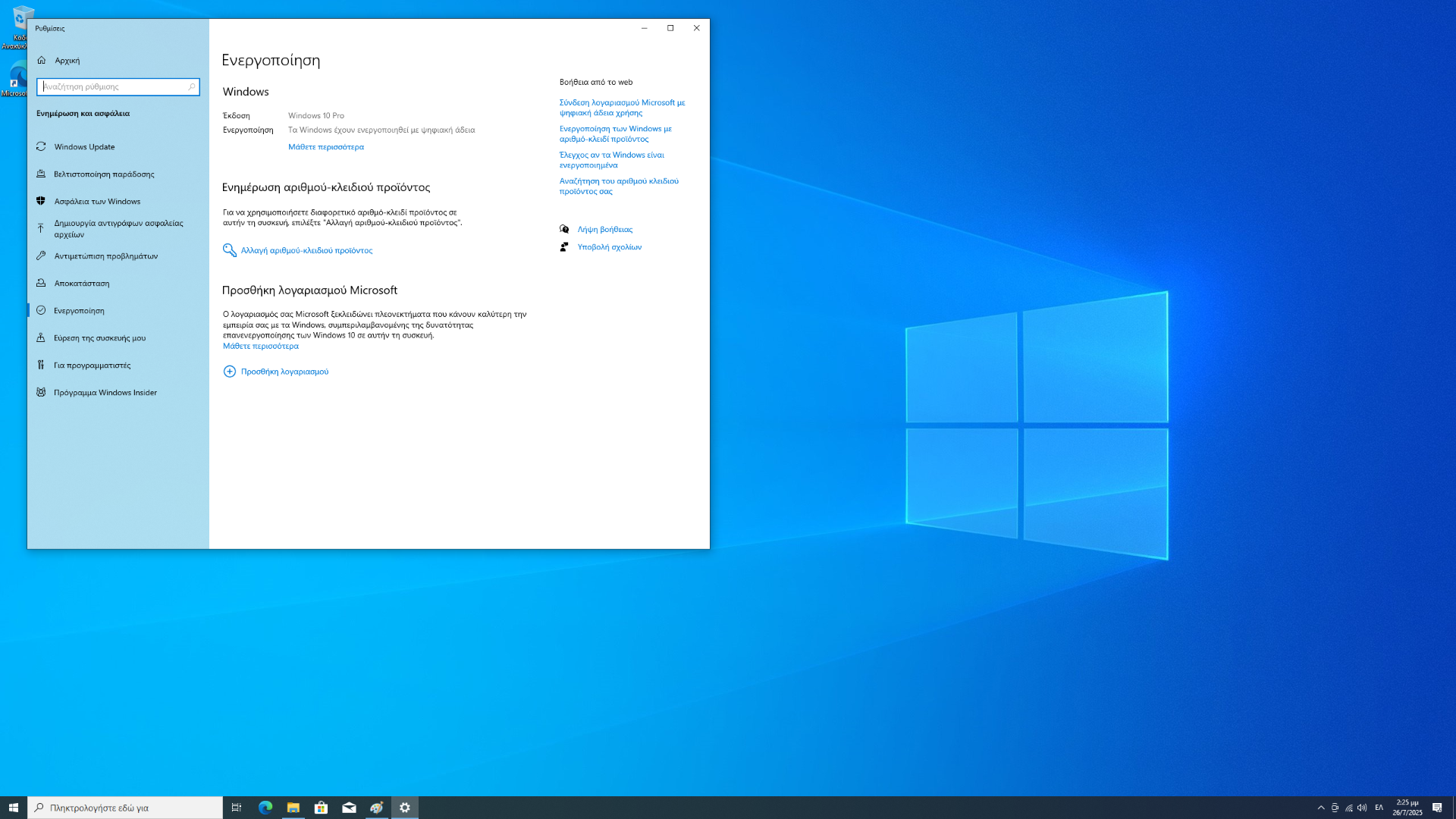Viewport: 1456px width, 819px height.
Task: Open Έλεγχος αν τα Windows είναι ενεργοποιημένα
Action: pyautogui.click(x=611, y=160)
